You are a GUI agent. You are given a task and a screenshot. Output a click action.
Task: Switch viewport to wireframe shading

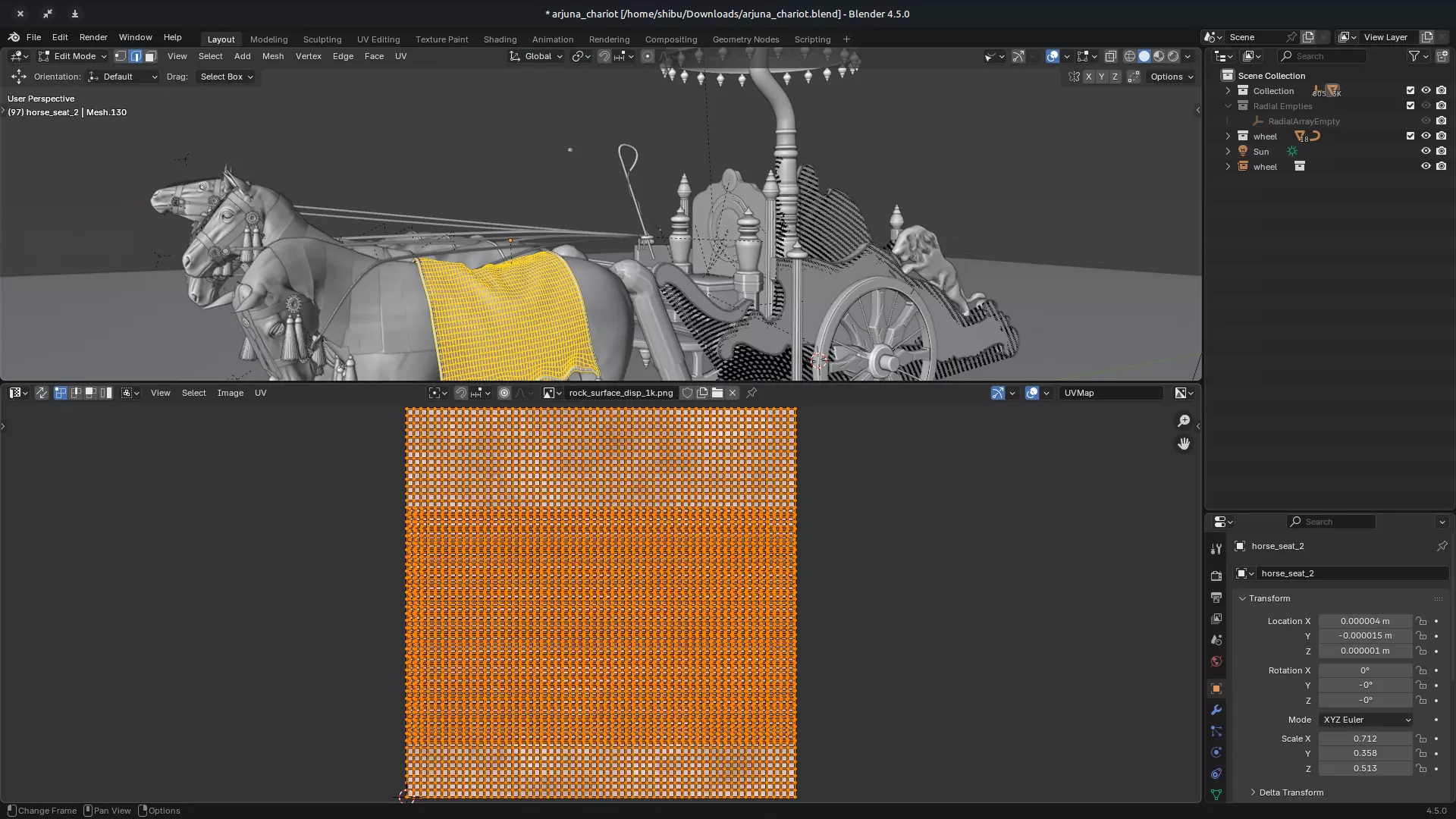1129,56
